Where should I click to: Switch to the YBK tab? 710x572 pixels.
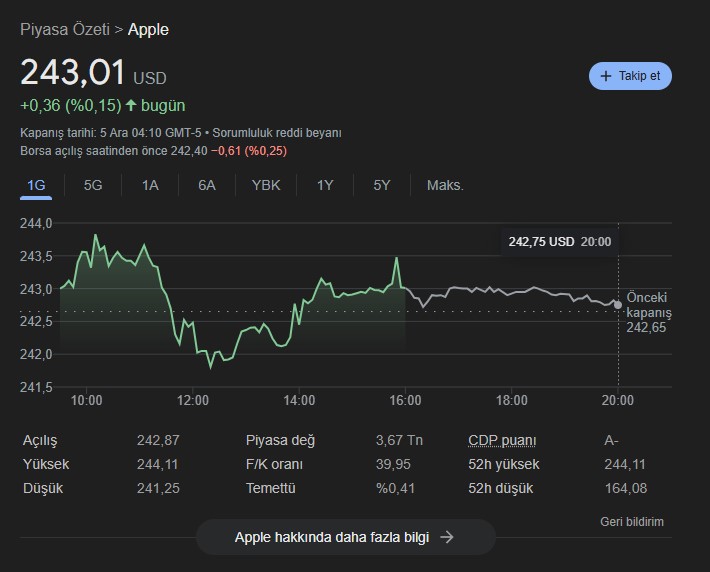click(x=266, y=185)
